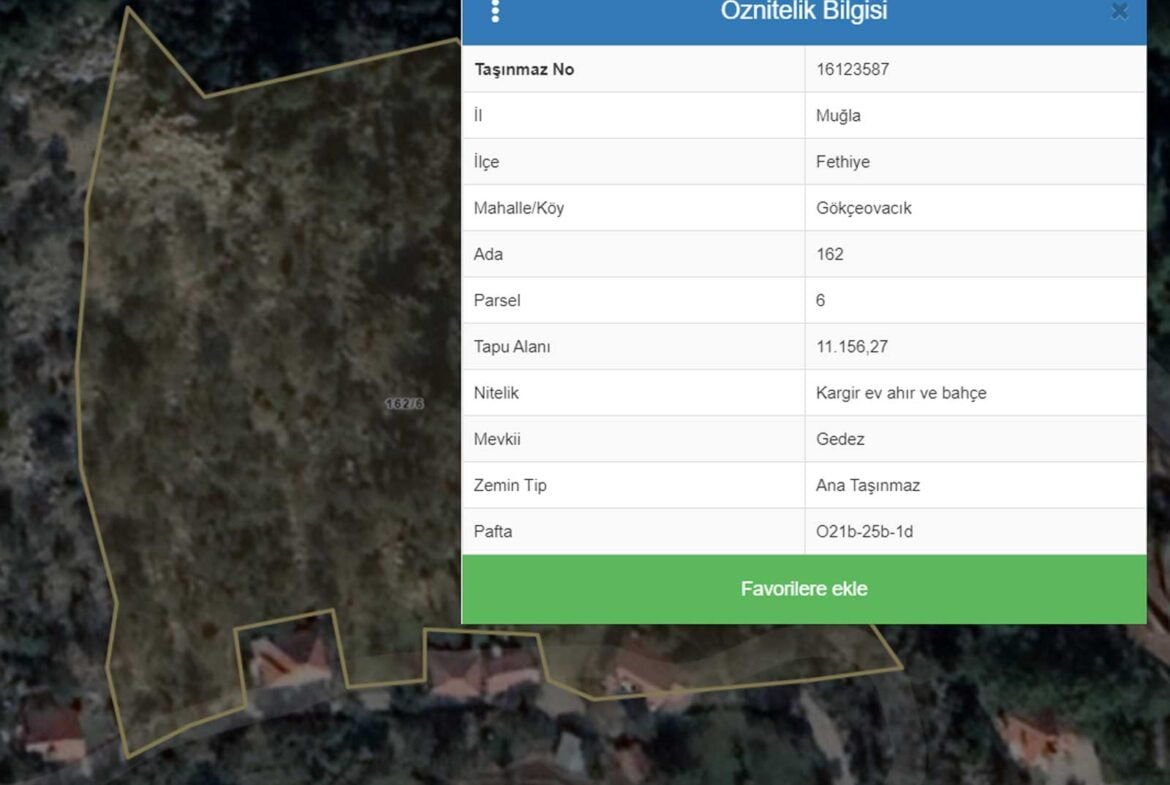The height and width of the screenshot is (785, 1170).
Task: Select the Gedez location value
Action: 840,439
